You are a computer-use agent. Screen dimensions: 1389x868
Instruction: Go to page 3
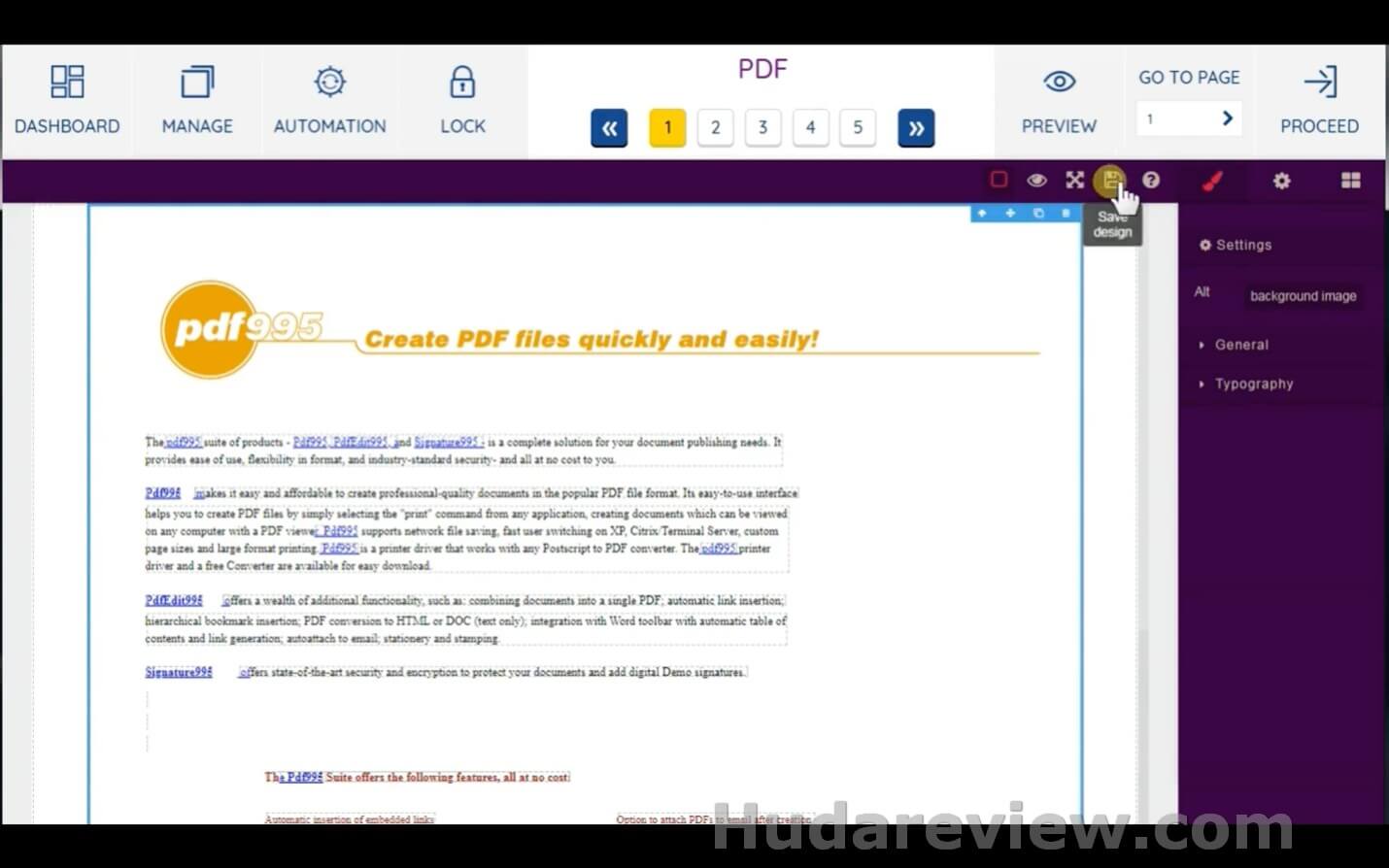[763, 128]
